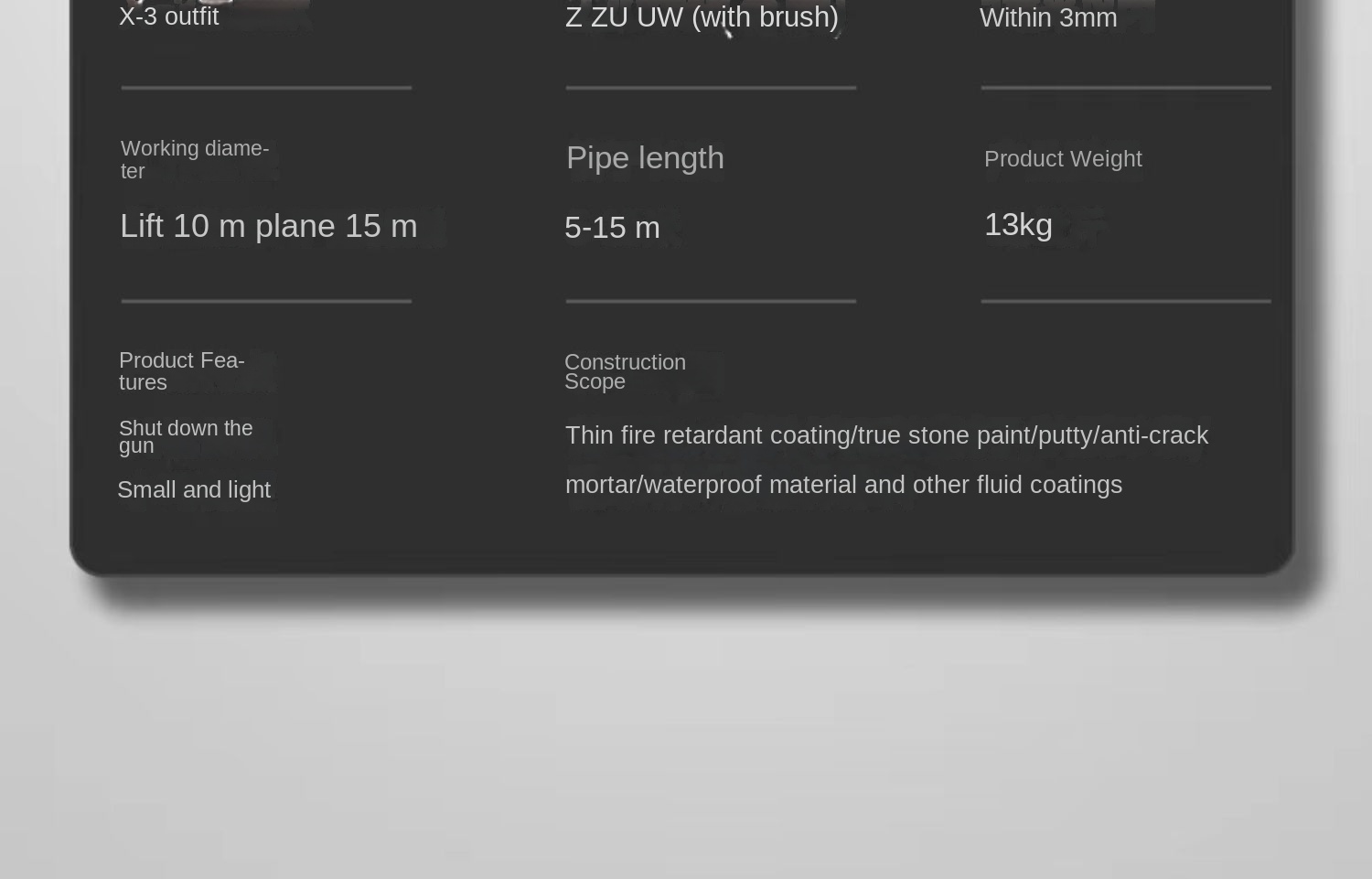Select the 'Z ZU UW (with brush)' value
This screenshot has height=879, width=1372.
tap(702, 16)
